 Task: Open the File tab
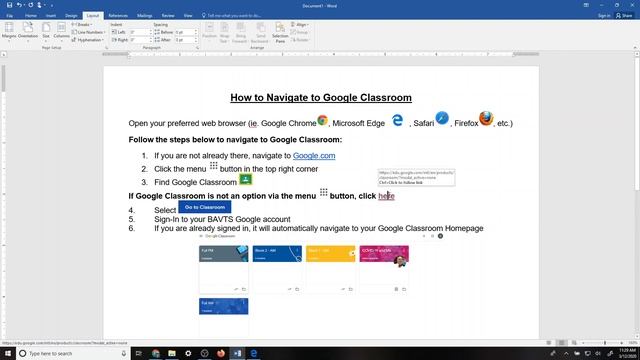pyautogui.click(x=9, y=16)
